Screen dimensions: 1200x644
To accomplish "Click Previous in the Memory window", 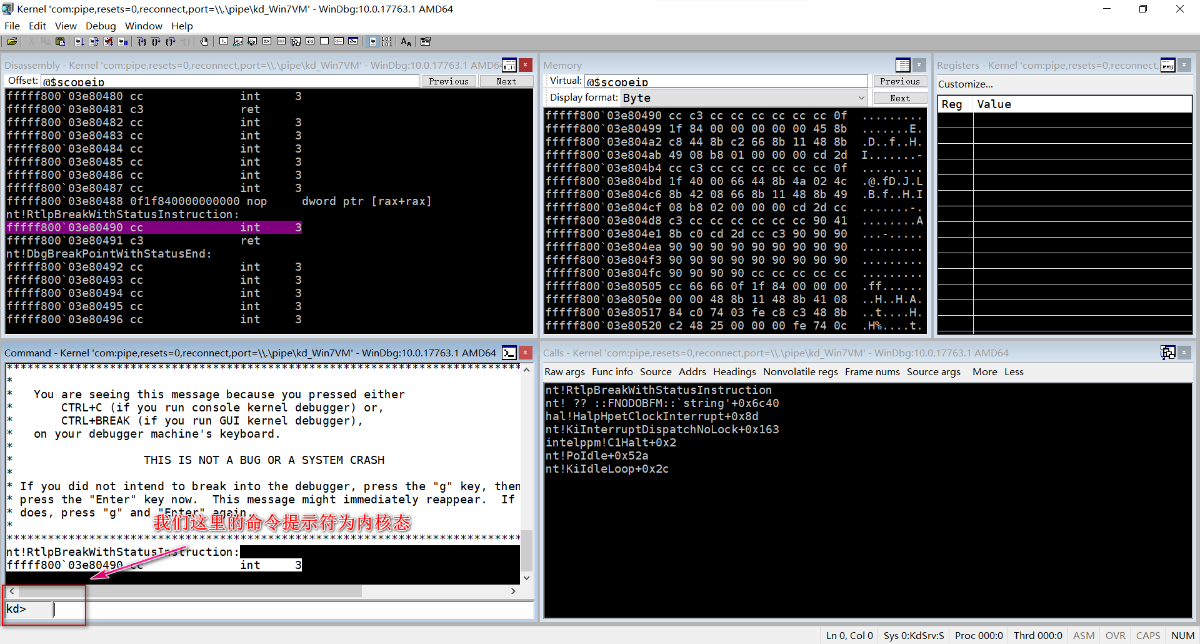I will pos(899,81).
